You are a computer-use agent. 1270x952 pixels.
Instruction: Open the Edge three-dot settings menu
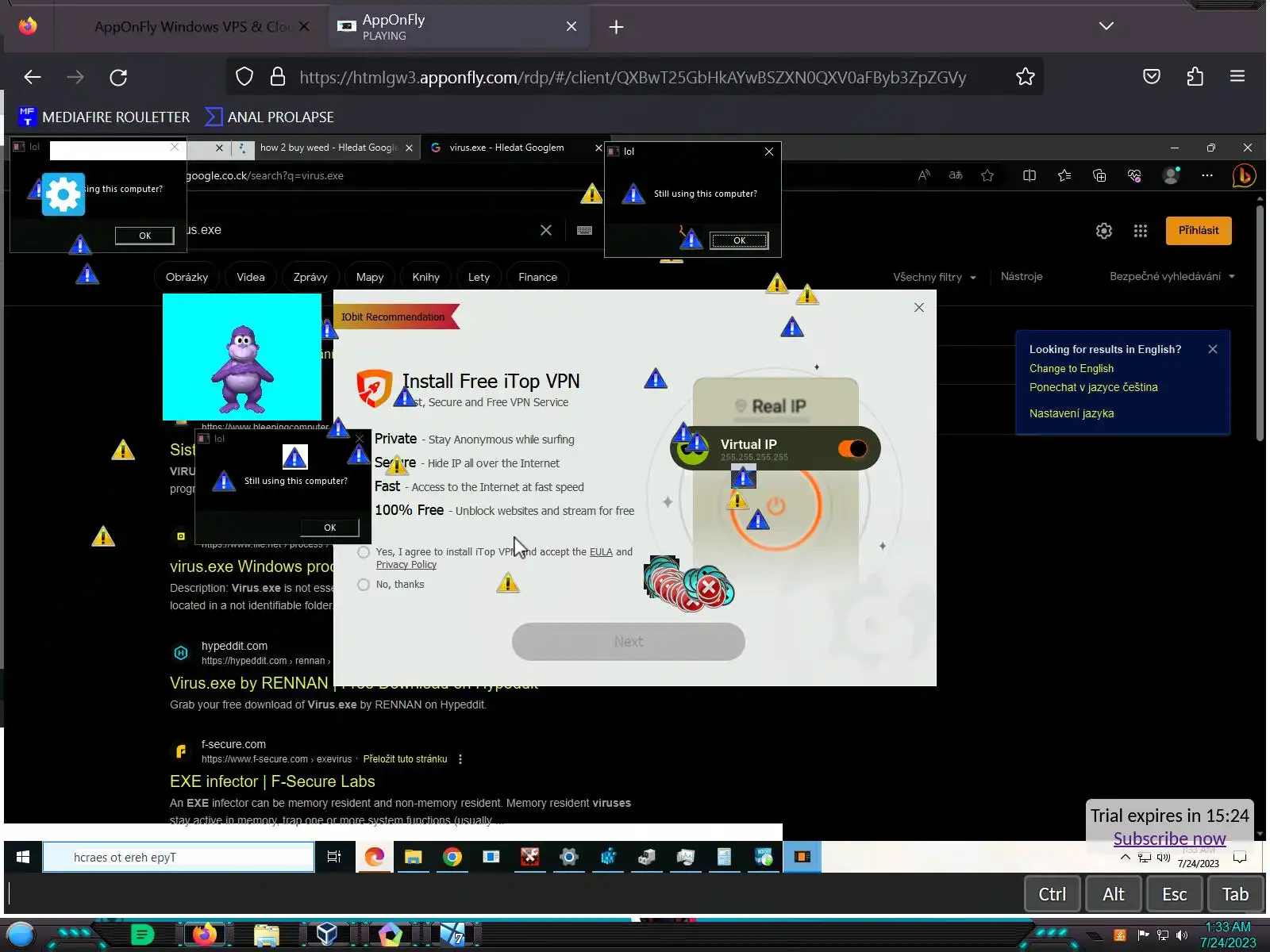click(x=1207, y=175)
